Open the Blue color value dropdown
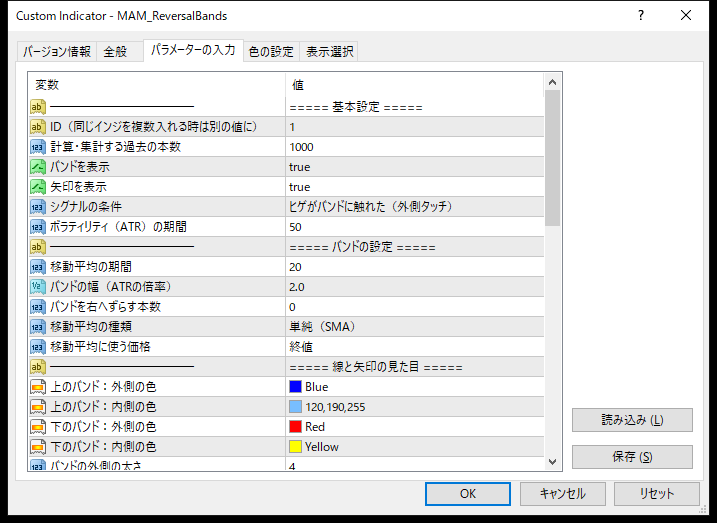Image resolution: width=717 pixels, height=523 pixels. click(x=415, y=387)
